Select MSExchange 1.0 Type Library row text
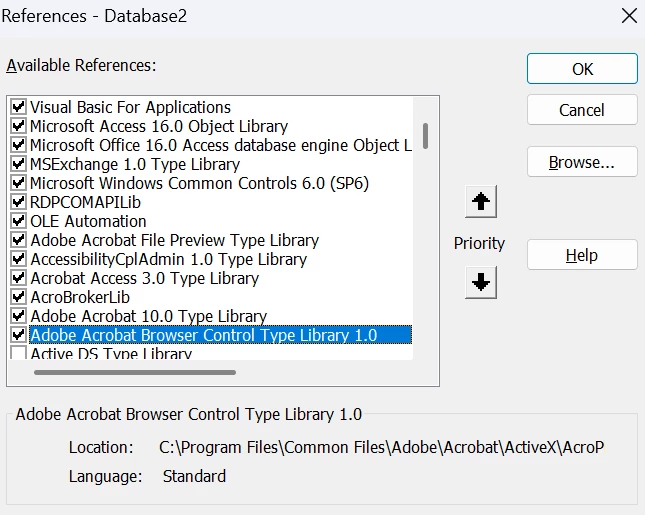This screenshot has height=515, width=645. [x=135, y=164]
